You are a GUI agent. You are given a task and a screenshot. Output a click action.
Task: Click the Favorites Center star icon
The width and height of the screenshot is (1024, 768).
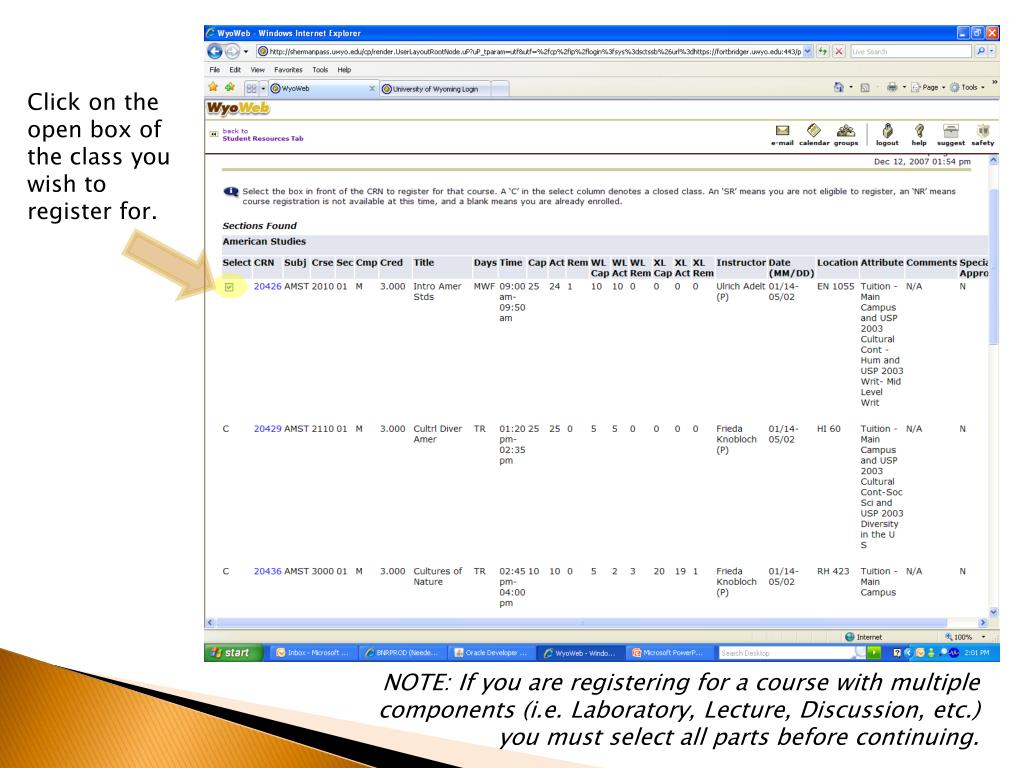213,87
